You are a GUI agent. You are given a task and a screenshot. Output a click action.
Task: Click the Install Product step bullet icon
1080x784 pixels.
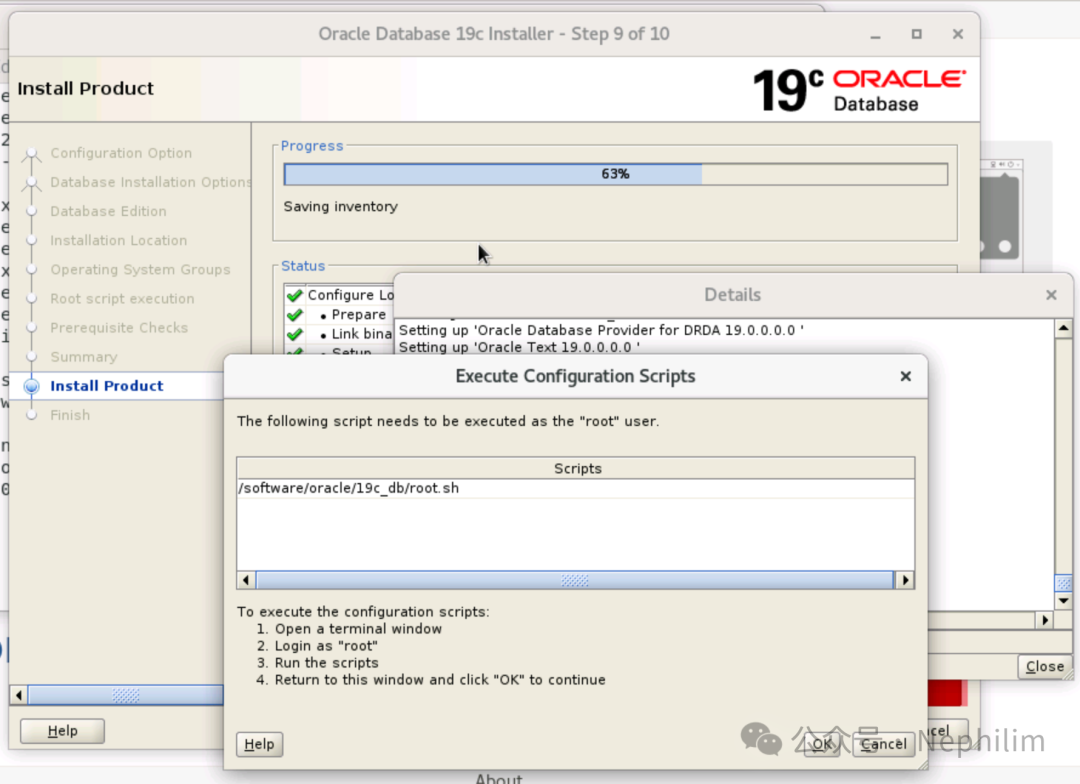click(x=32, y=386)
